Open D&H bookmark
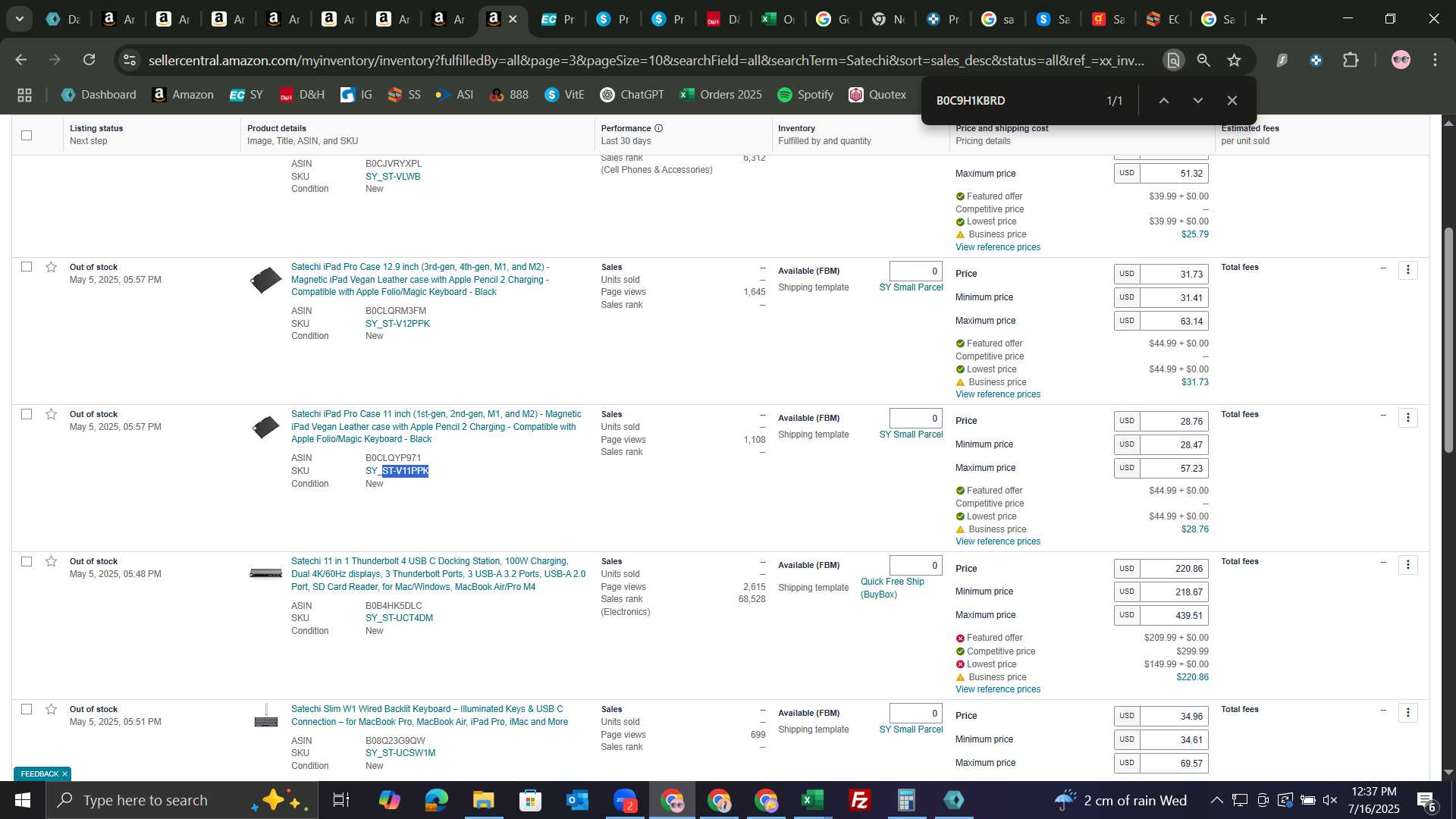Screen dimensions: 1456x819 (302, 95)
